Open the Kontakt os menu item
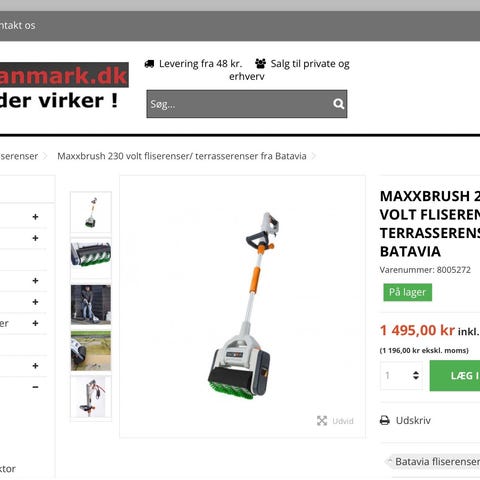 17,26
